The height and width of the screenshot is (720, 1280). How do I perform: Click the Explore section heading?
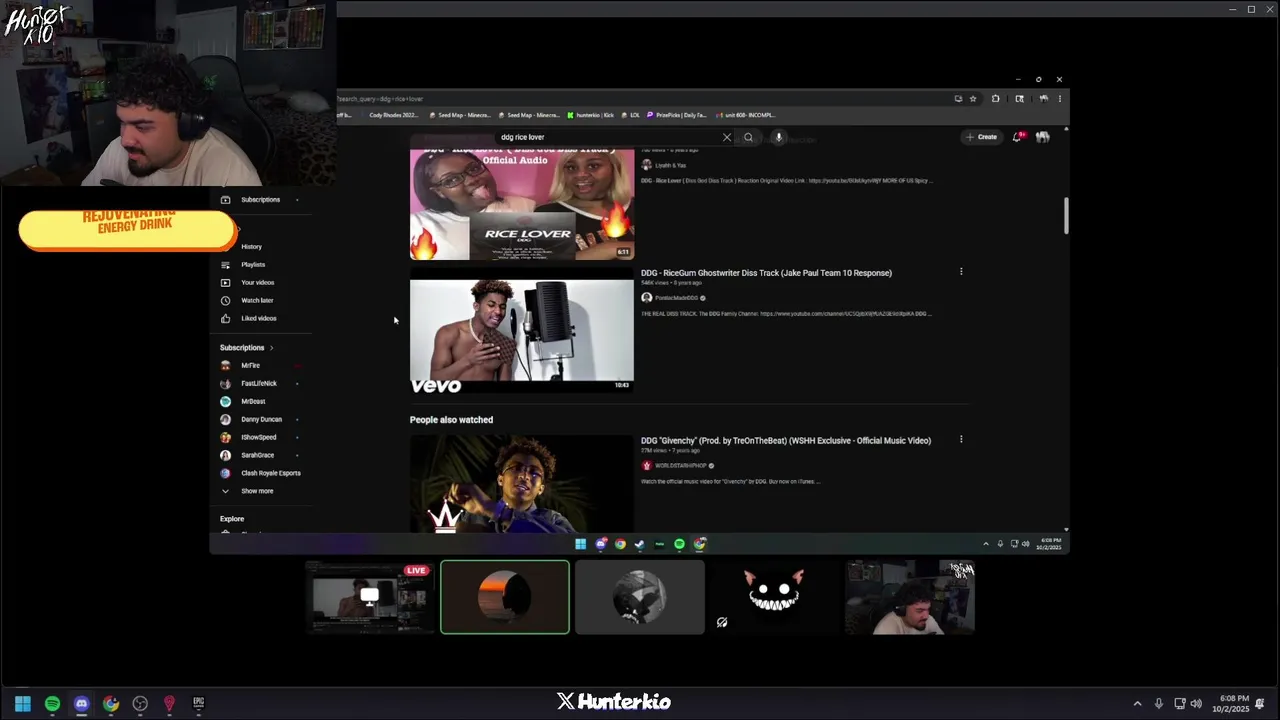[232, 519]
